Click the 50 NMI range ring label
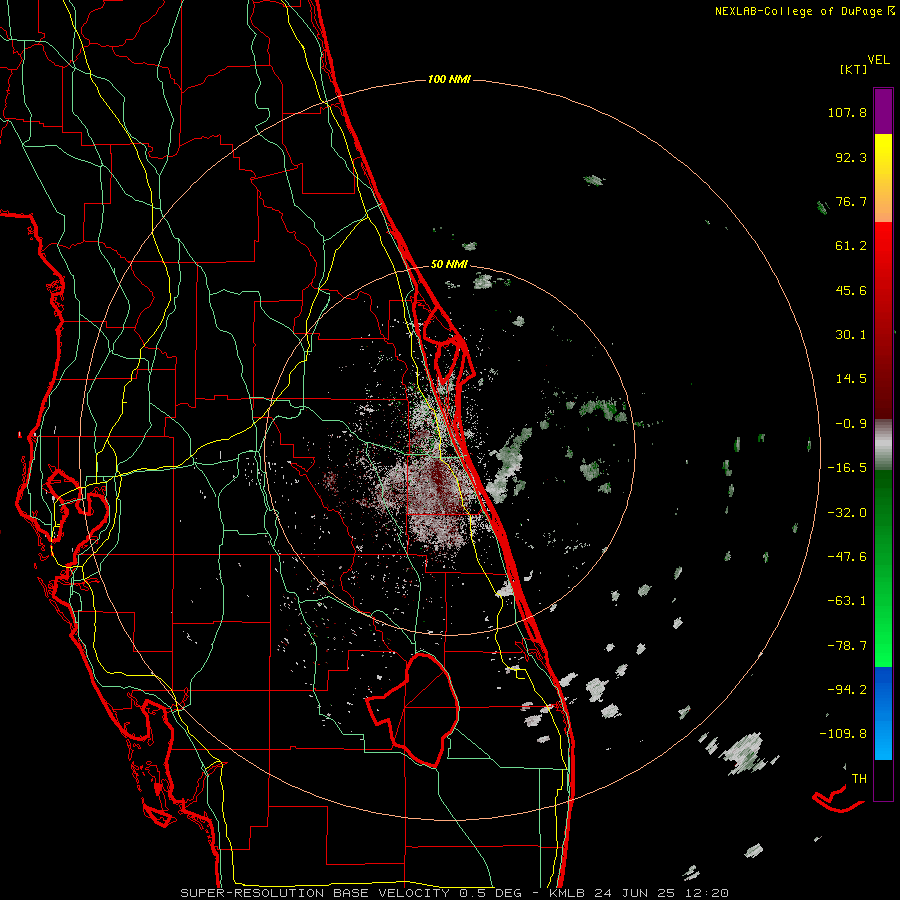 (x=449, y=265)
